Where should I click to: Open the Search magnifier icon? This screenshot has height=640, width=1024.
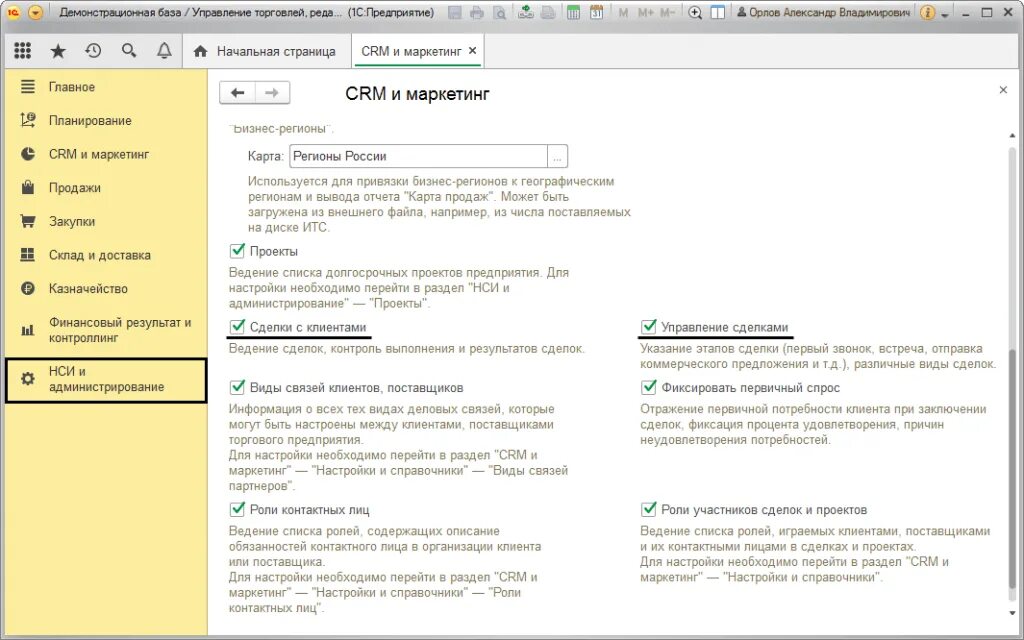tap(129, 51)
